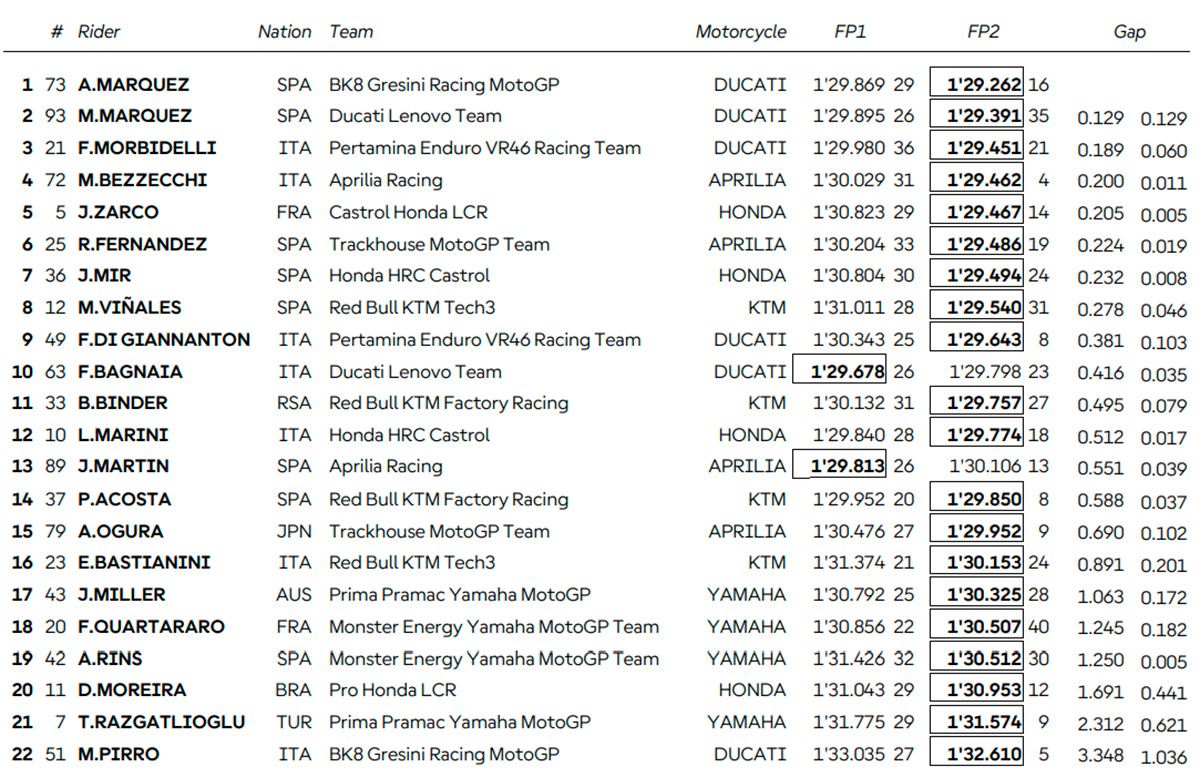Click the FP2 column header
This screenshot has width=1200, height=777.
click(x=983, y=32)
